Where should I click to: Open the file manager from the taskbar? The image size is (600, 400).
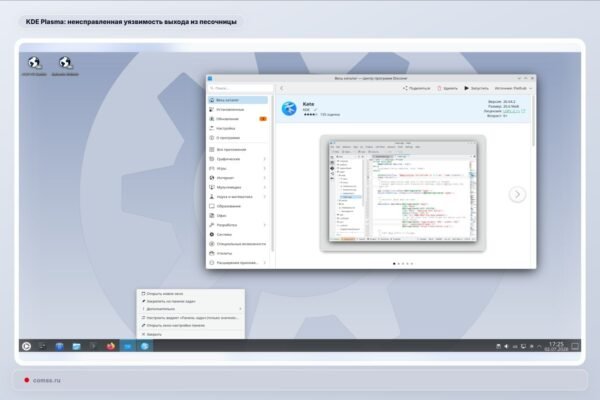77,346
